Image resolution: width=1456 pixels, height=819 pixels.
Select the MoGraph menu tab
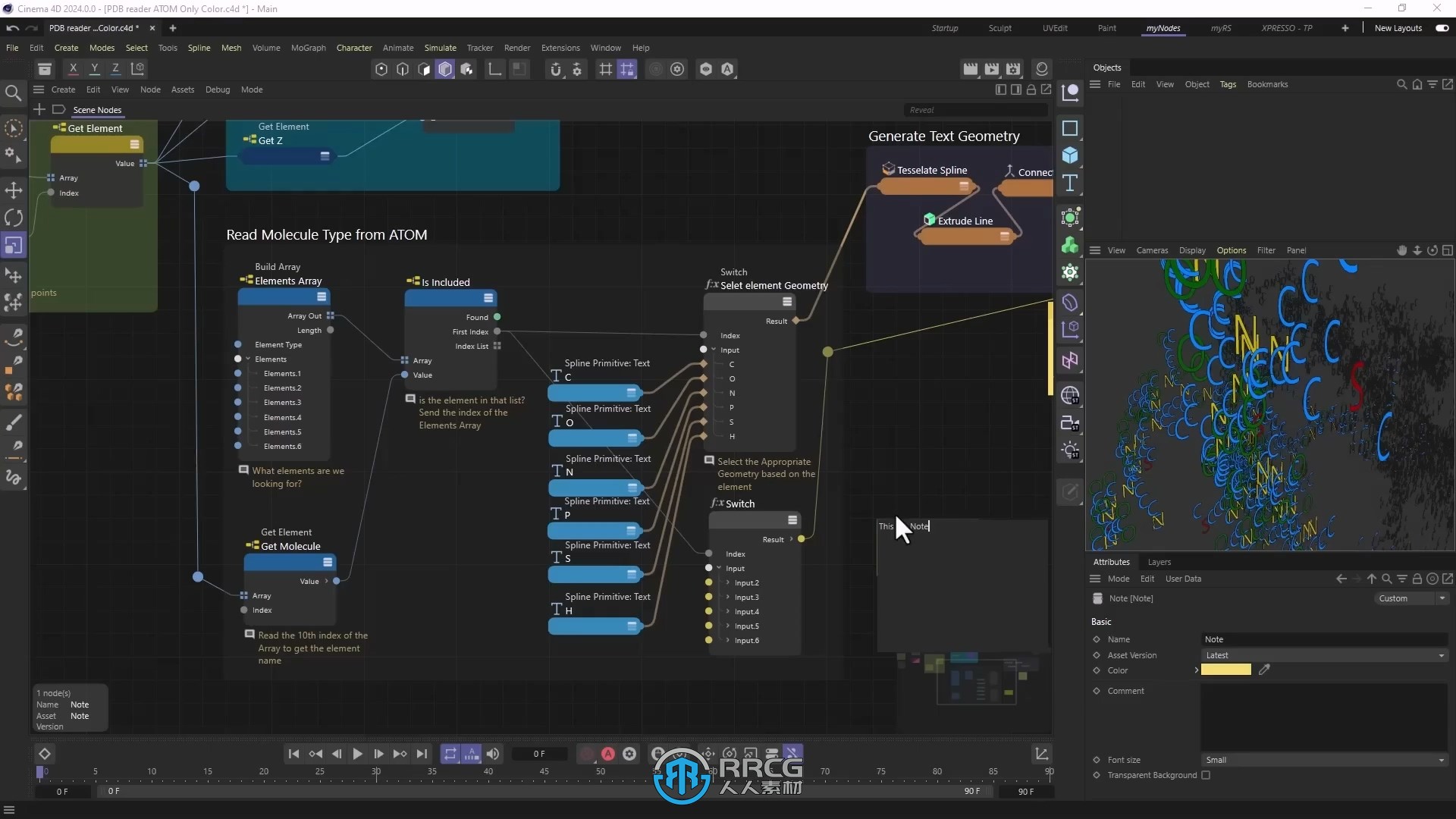(306, 47)
